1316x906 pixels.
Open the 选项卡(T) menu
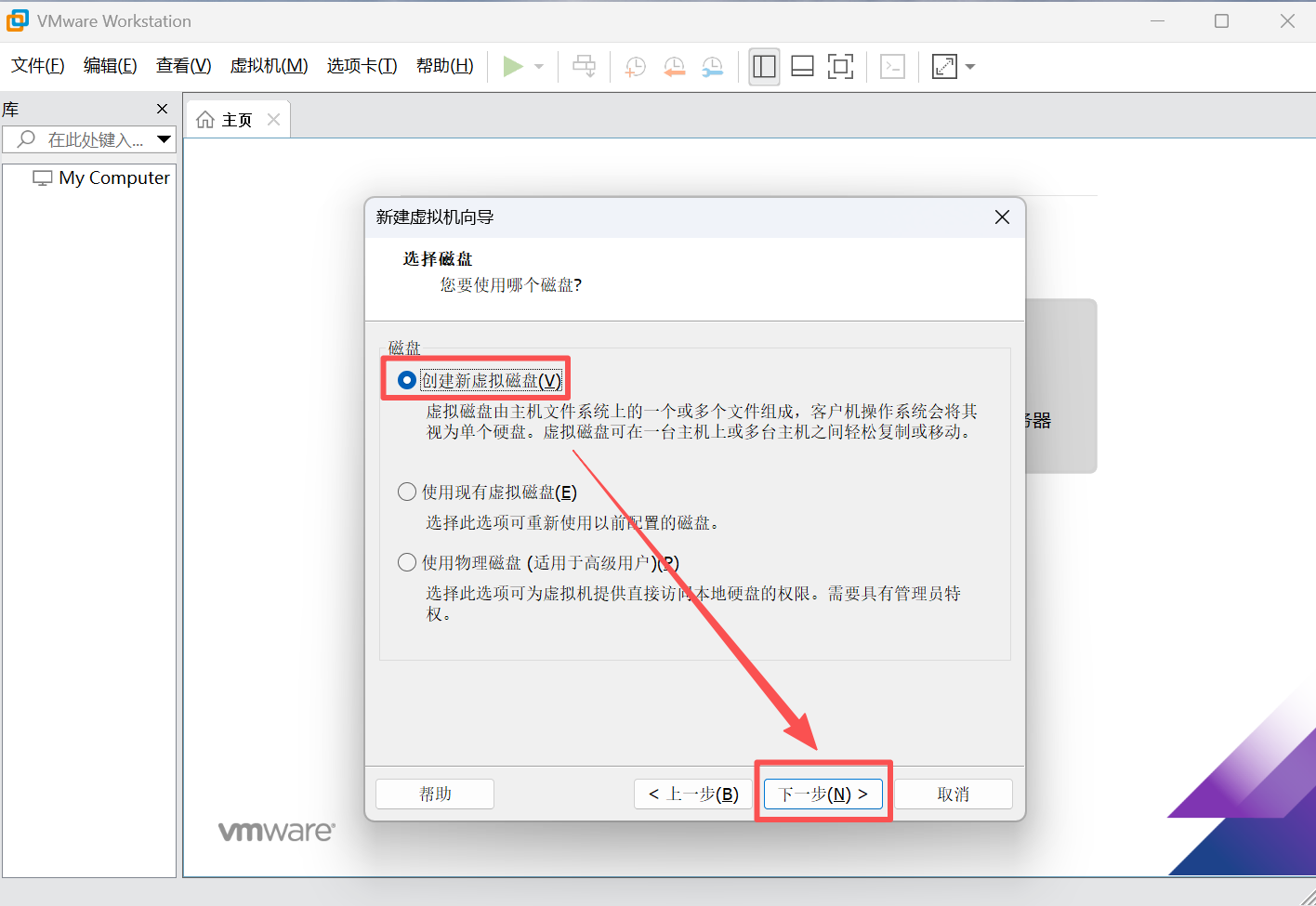[362, 66]
